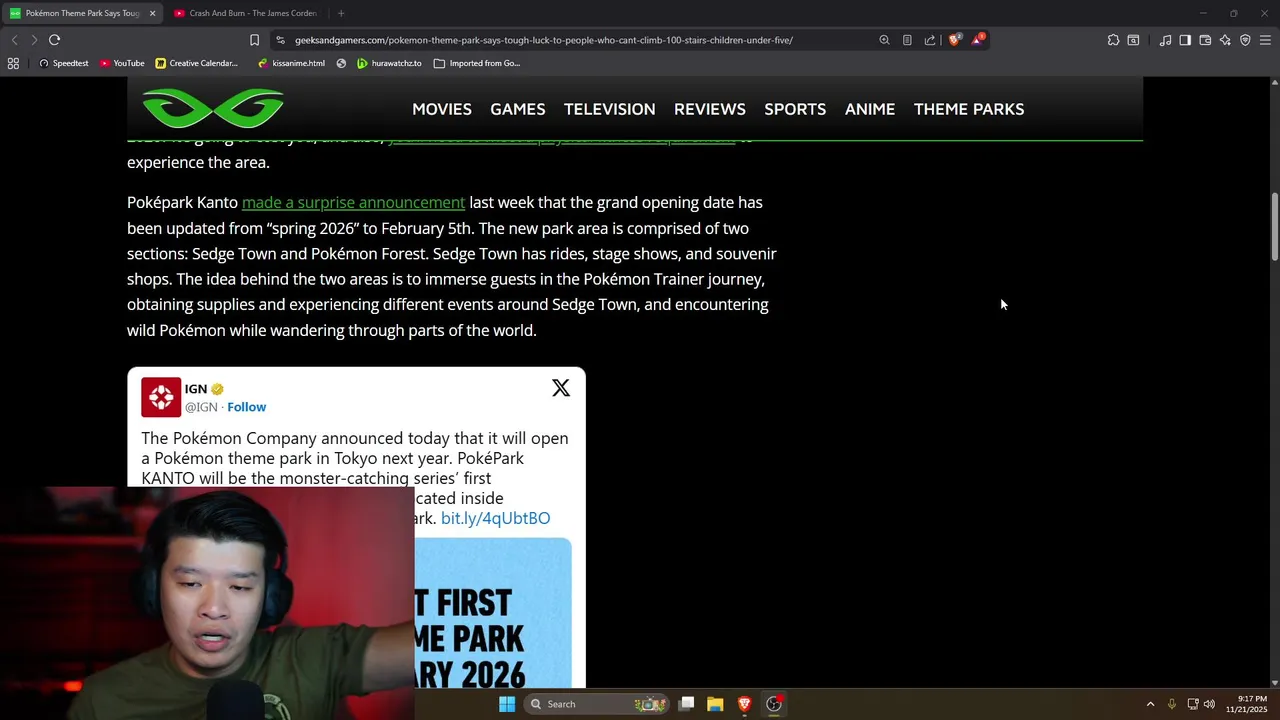The image size is (1280, 720).
Task: Open the SPORTS section
Action: pyautogui.click(x=795, y=109)
